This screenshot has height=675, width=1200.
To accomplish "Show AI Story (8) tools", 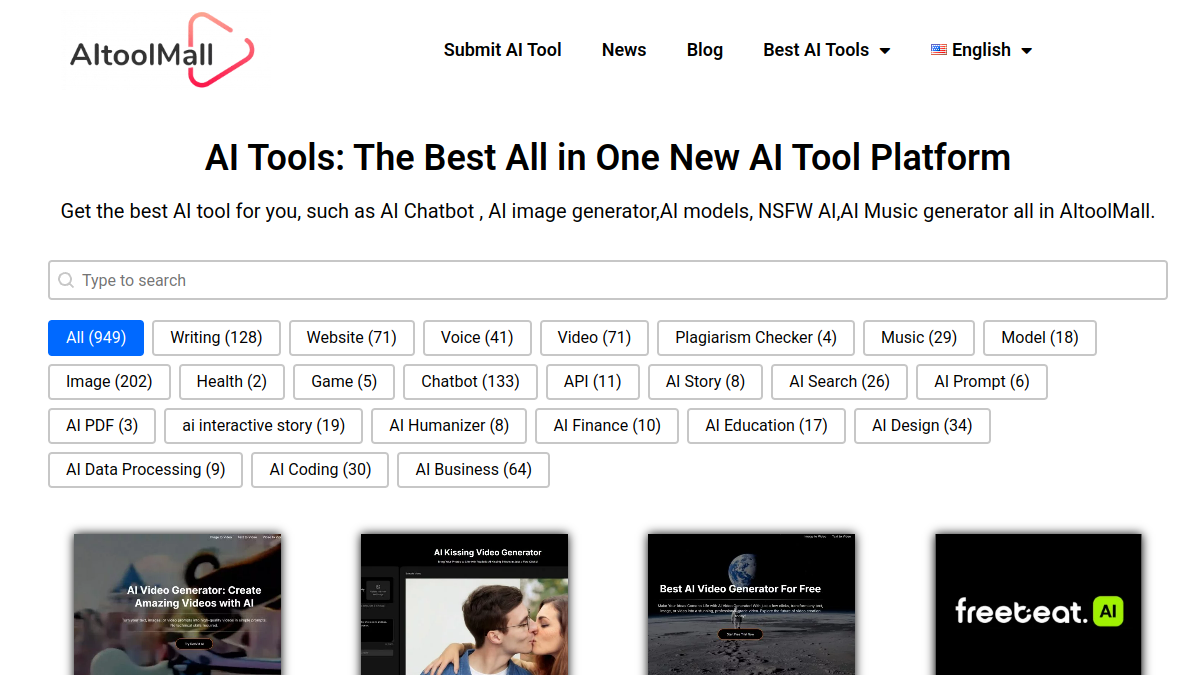I will pos(706,382).
